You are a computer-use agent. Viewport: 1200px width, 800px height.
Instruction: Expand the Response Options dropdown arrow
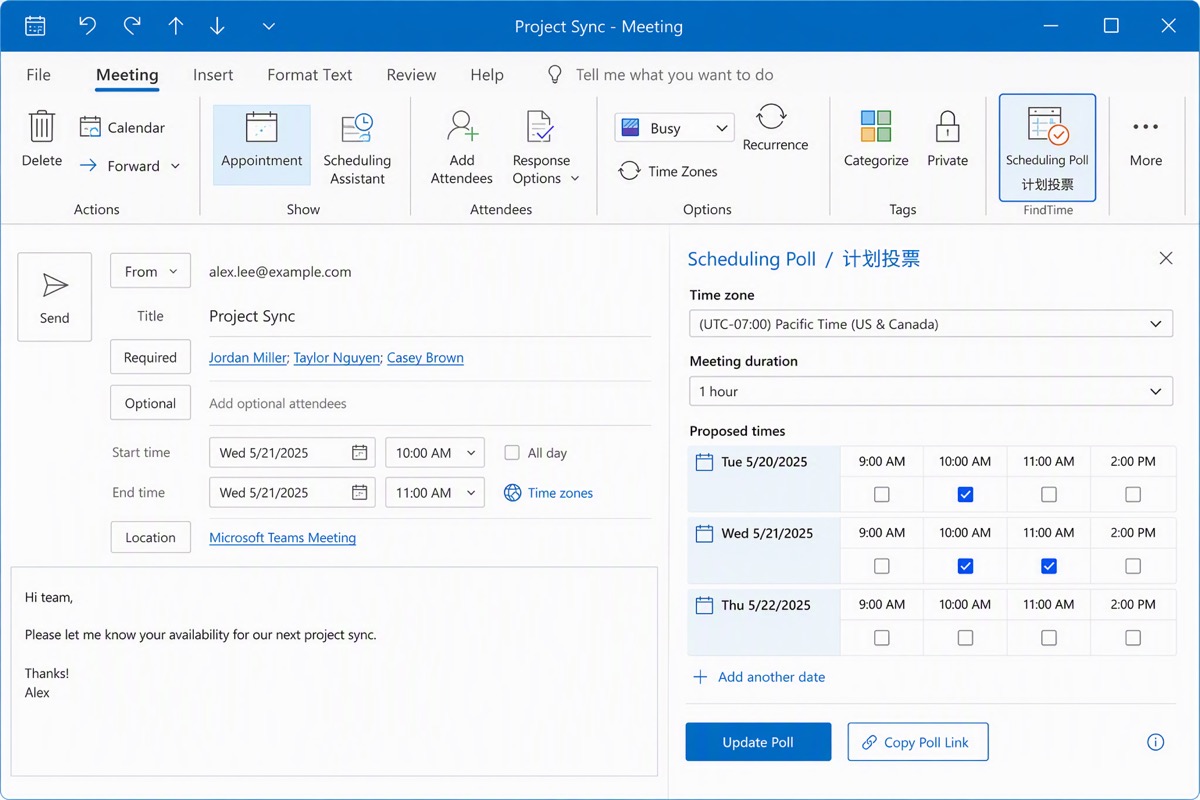coord(575,179)
